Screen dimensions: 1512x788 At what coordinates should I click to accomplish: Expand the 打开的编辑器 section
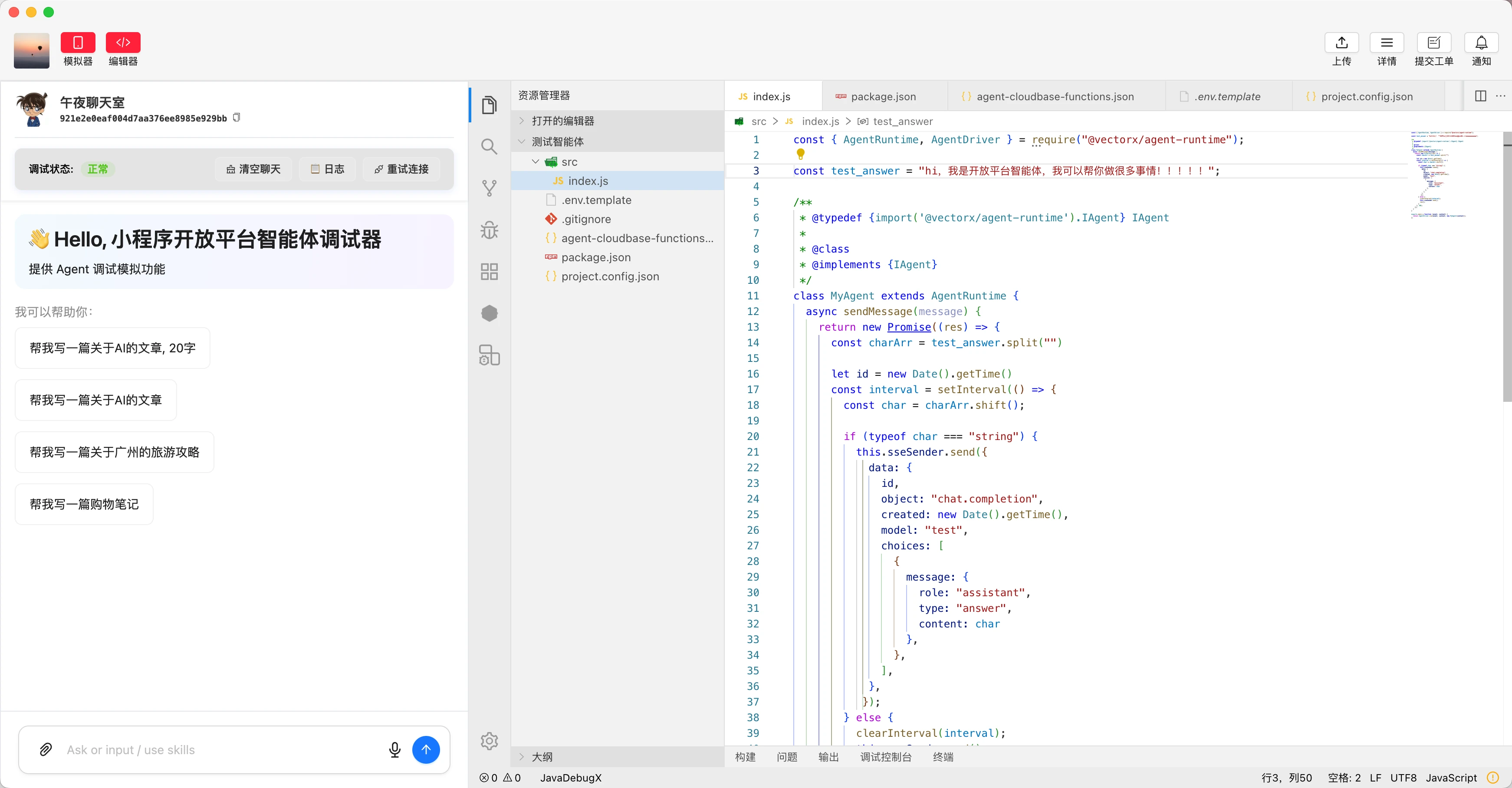[562, 121]
